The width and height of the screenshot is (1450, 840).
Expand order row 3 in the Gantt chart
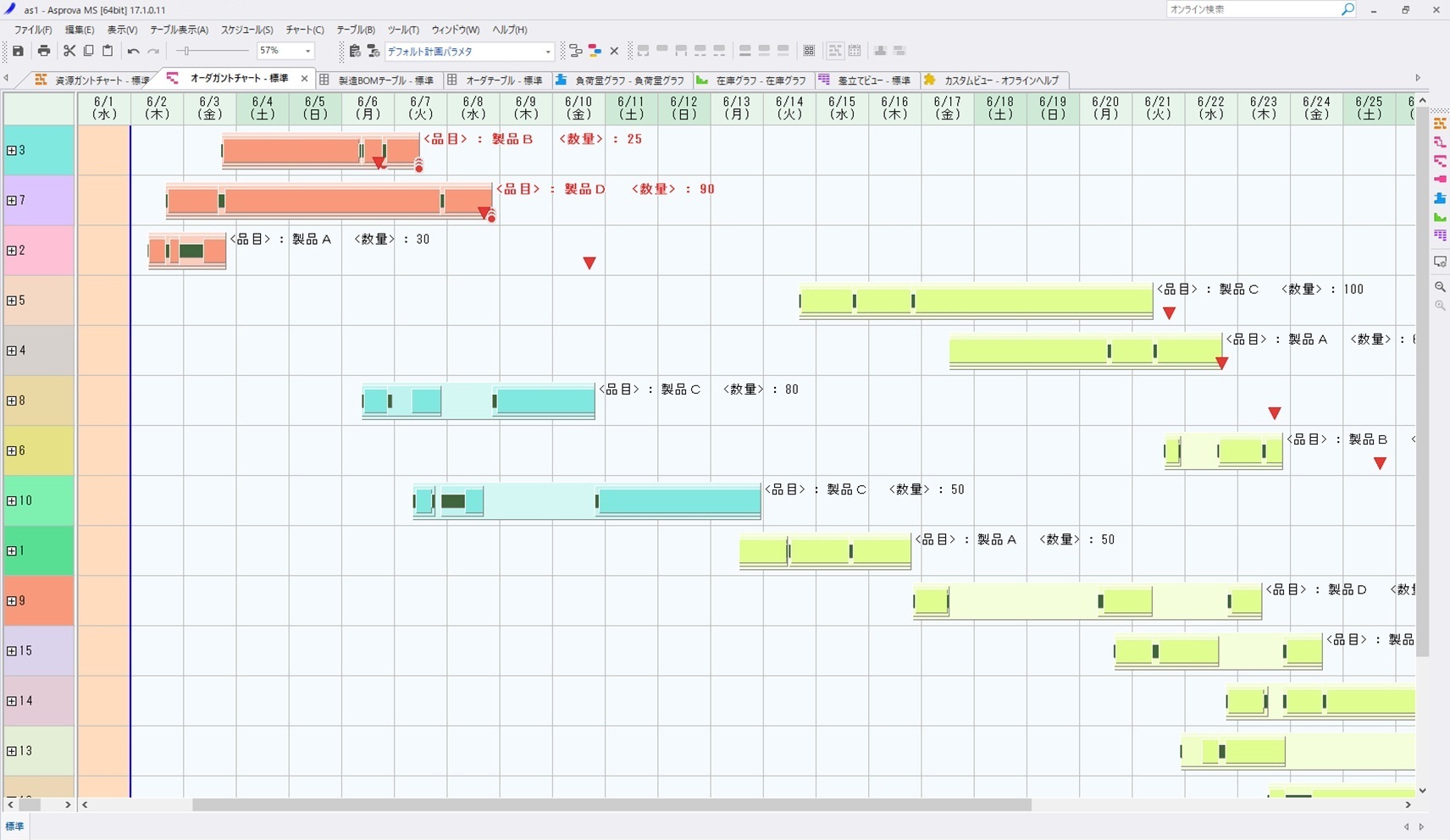12,151
